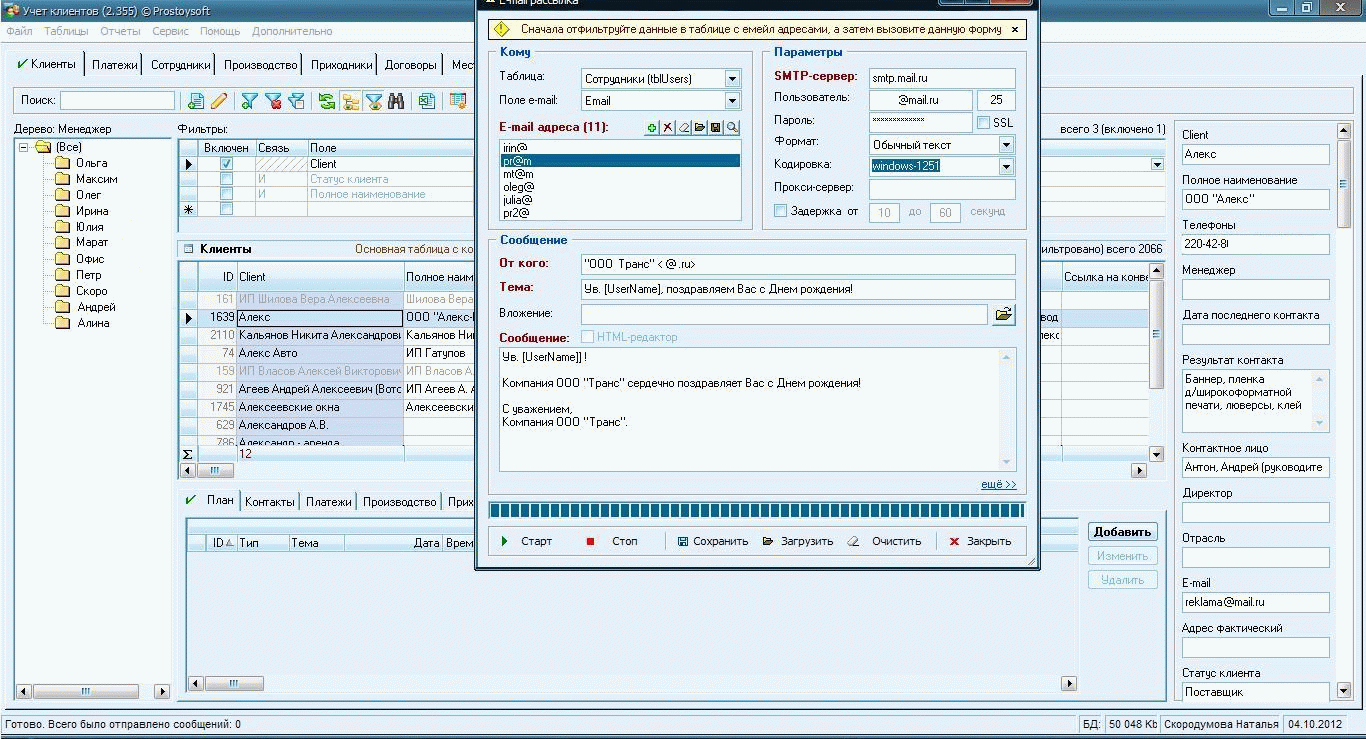Click the add filter funnel icon
This screenshot has height=739, width=1366.
click(249, 101)
